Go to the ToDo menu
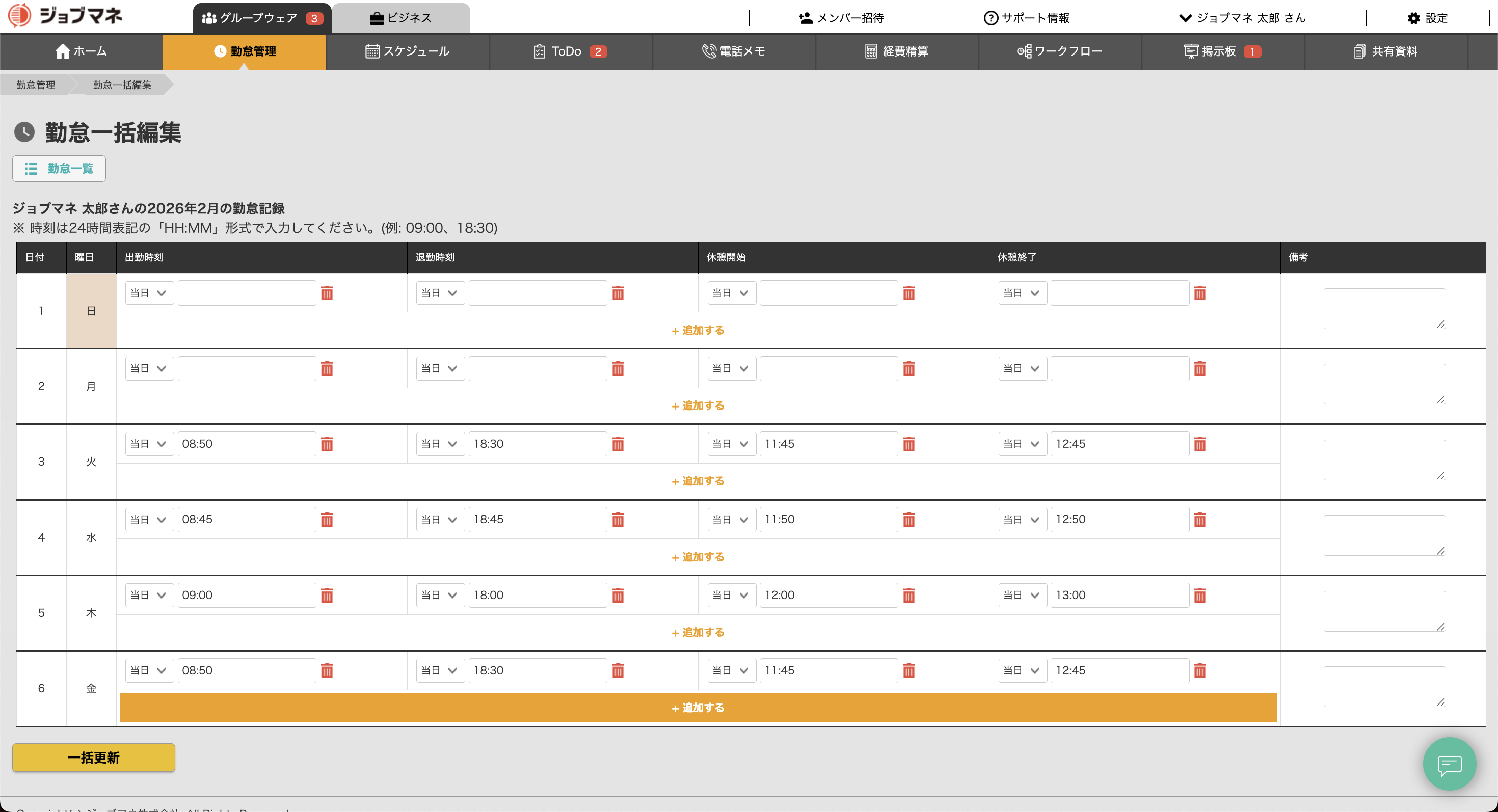 (x=570, y=51)
